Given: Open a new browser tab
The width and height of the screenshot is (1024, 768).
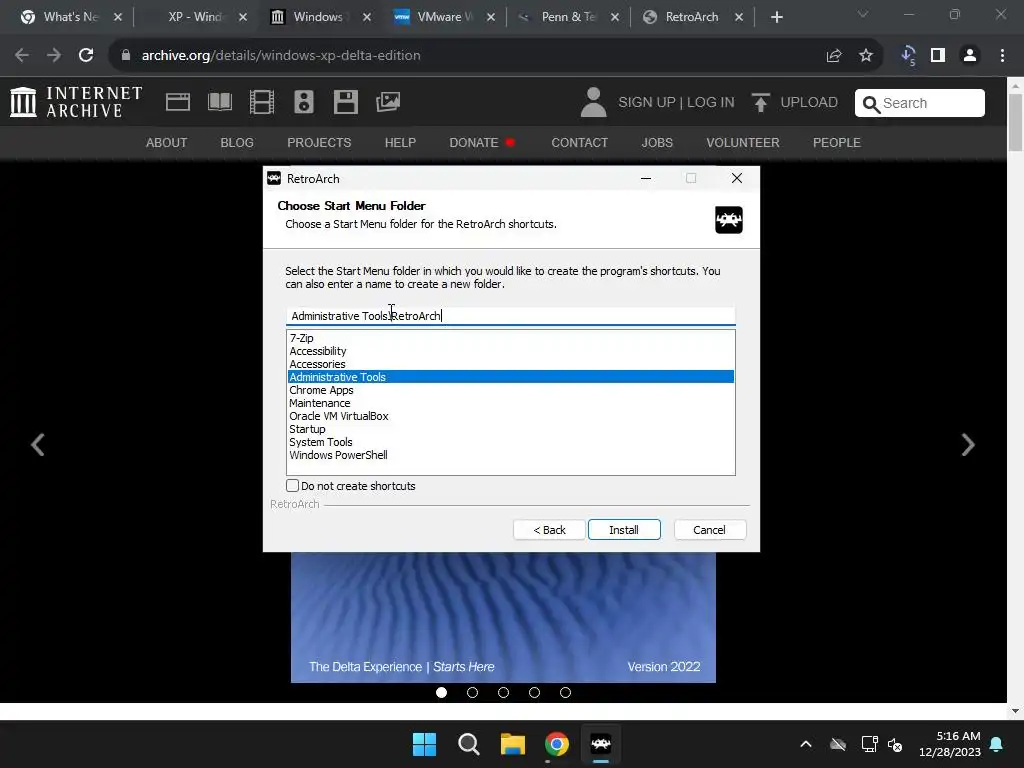Looking at the screenshot, I should [x=776, y=17].
